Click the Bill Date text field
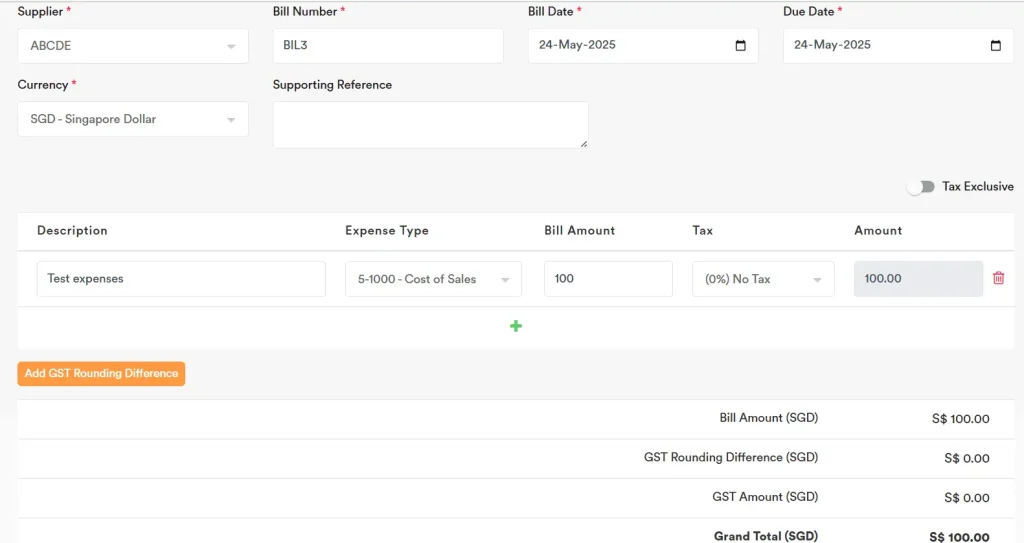 click(x=620, y=46)
